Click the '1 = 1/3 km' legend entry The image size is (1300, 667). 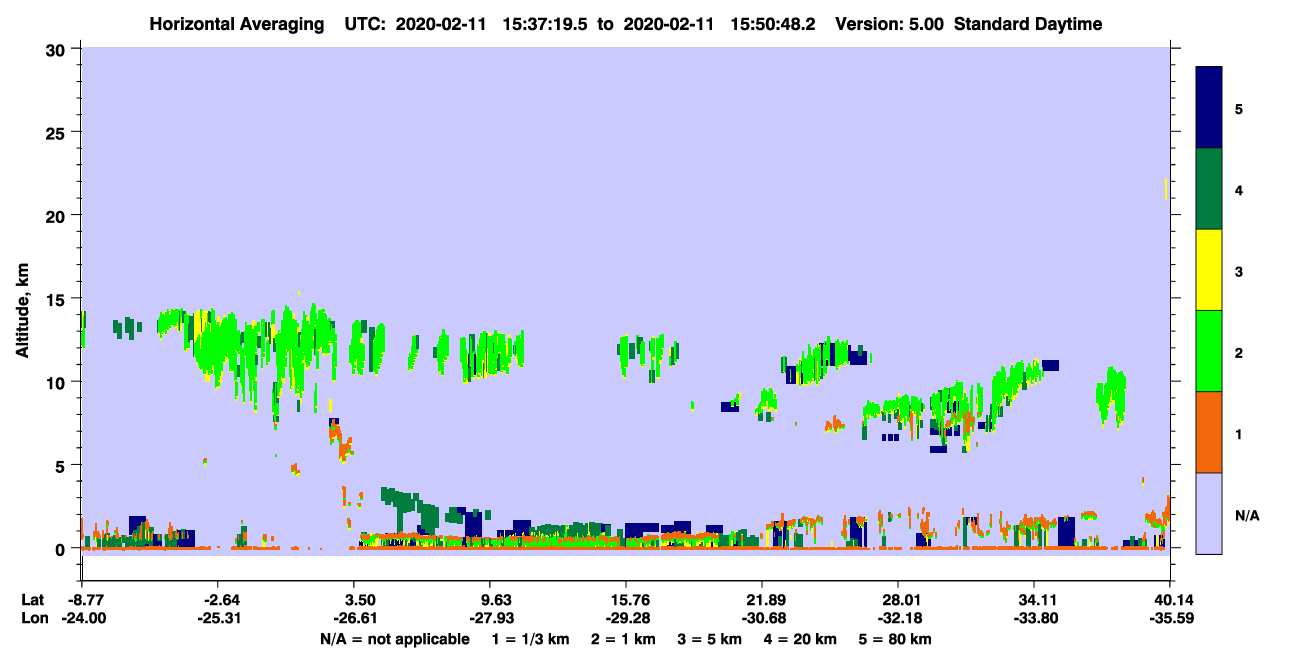point(532,639)
